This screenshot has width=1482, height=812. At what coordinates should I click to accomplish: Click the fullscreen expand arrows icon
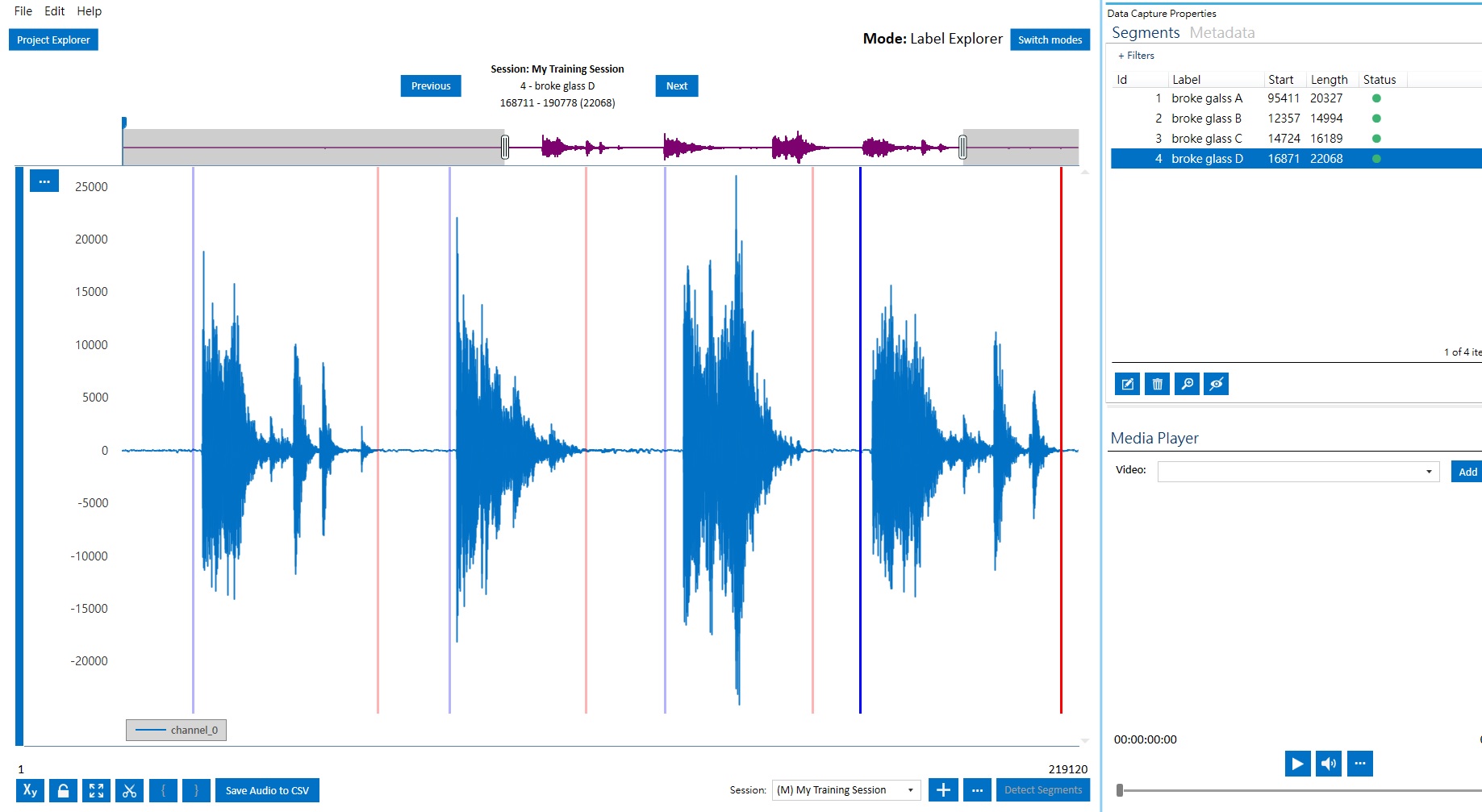[x=96, y=790]
